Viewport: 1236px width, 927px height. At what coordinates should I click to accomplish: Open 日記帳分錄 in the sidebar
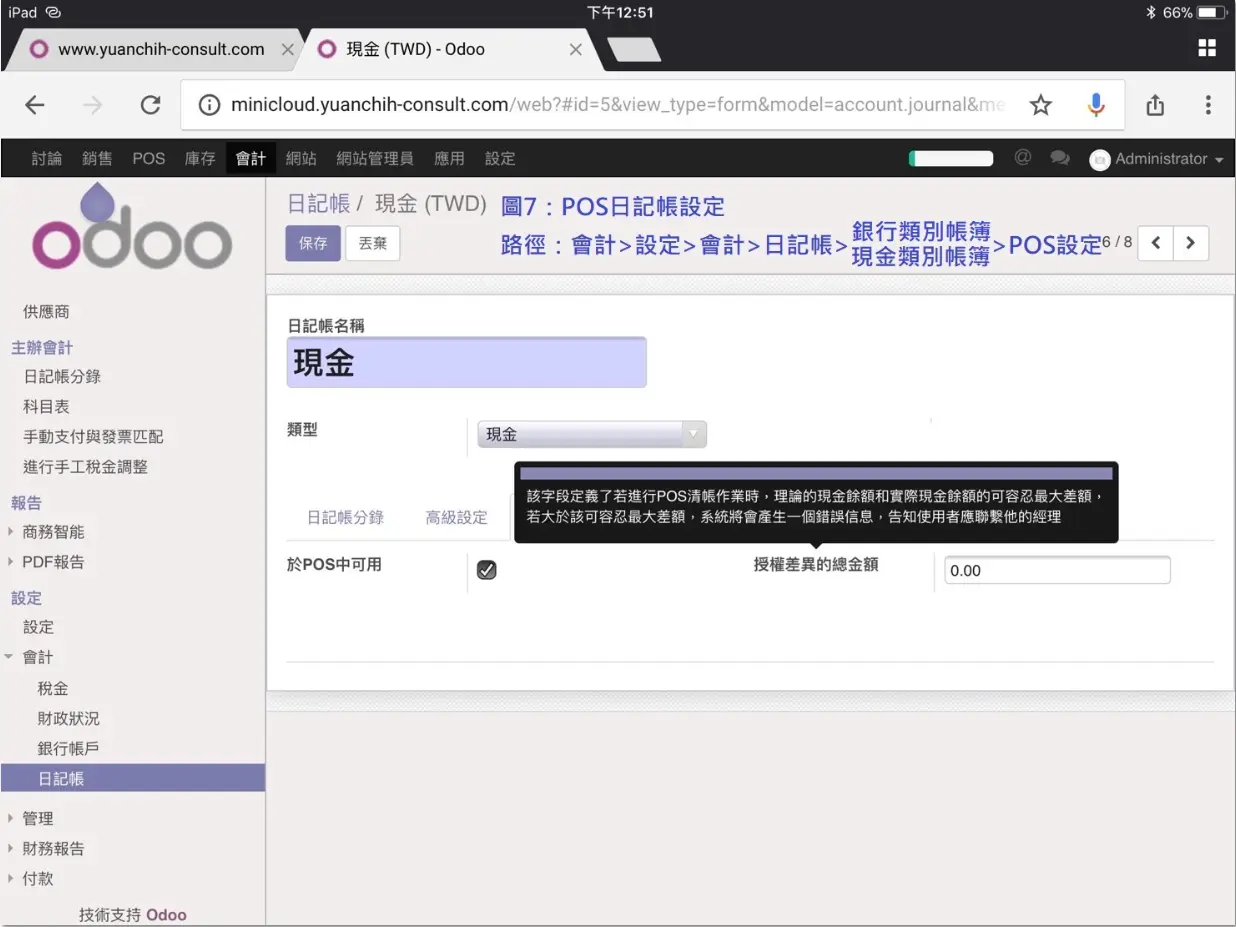tap(62, 377)
